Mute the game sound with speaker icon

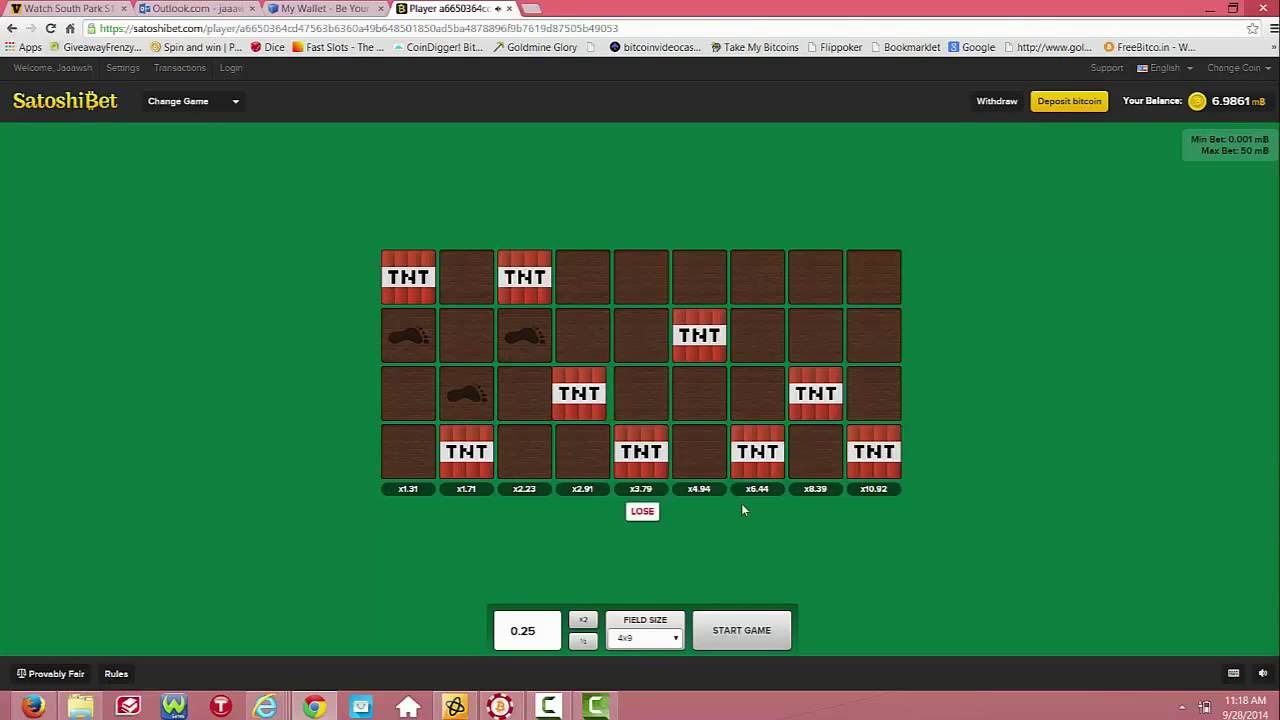[1263, 673]
